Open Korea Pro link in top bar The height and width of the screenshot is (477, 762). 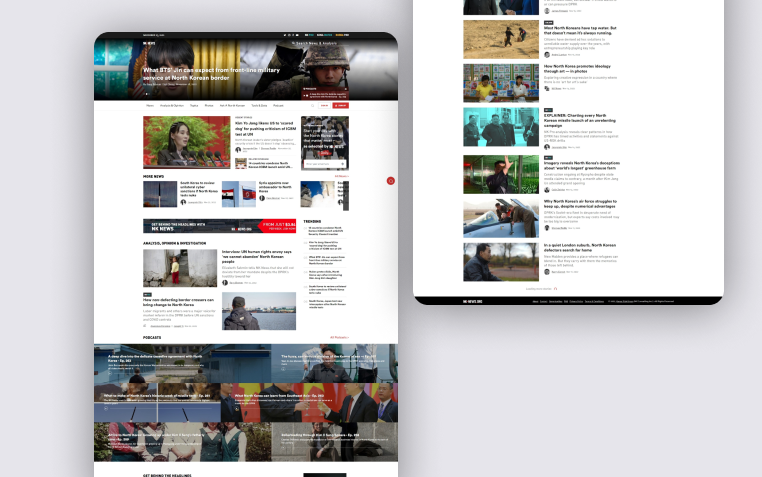tap(342, 35)
